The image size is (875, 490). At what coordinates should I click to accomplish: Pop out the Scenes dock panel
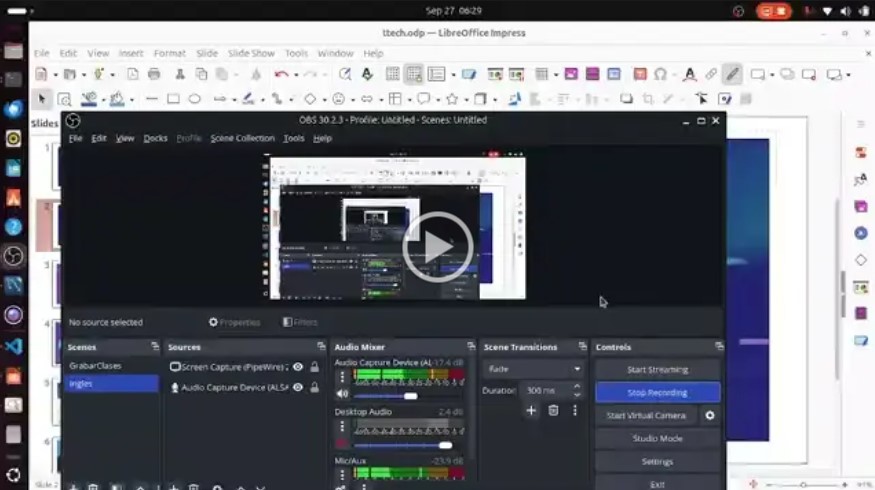[x=155, y=347]
